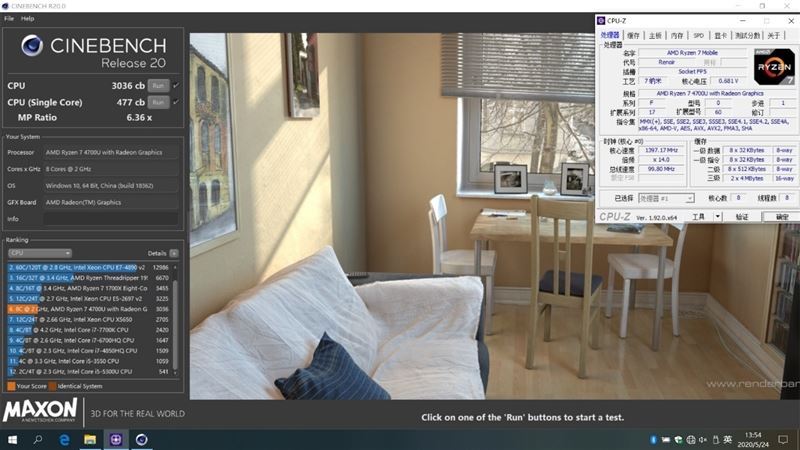Open the ranking CPU dropdown
The height and width of the screenshot is (450, 800).
(39, 253)
